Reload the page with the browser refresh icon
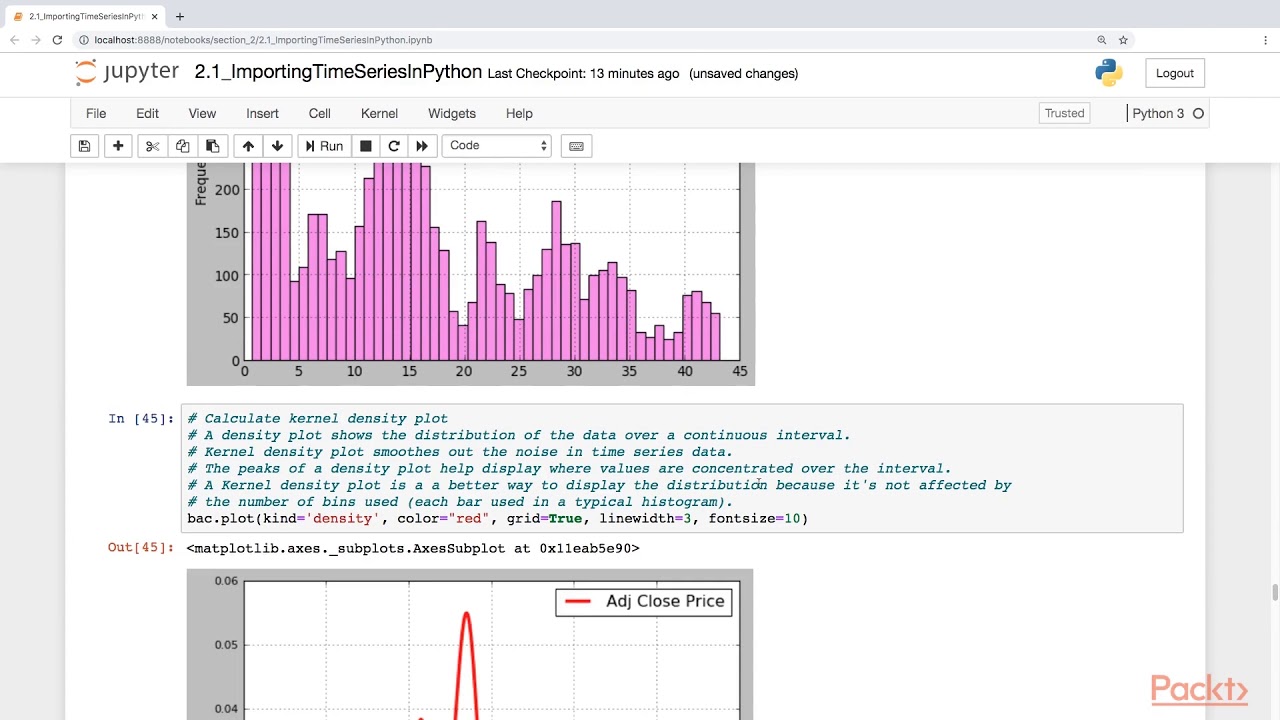 pos(57,40)
